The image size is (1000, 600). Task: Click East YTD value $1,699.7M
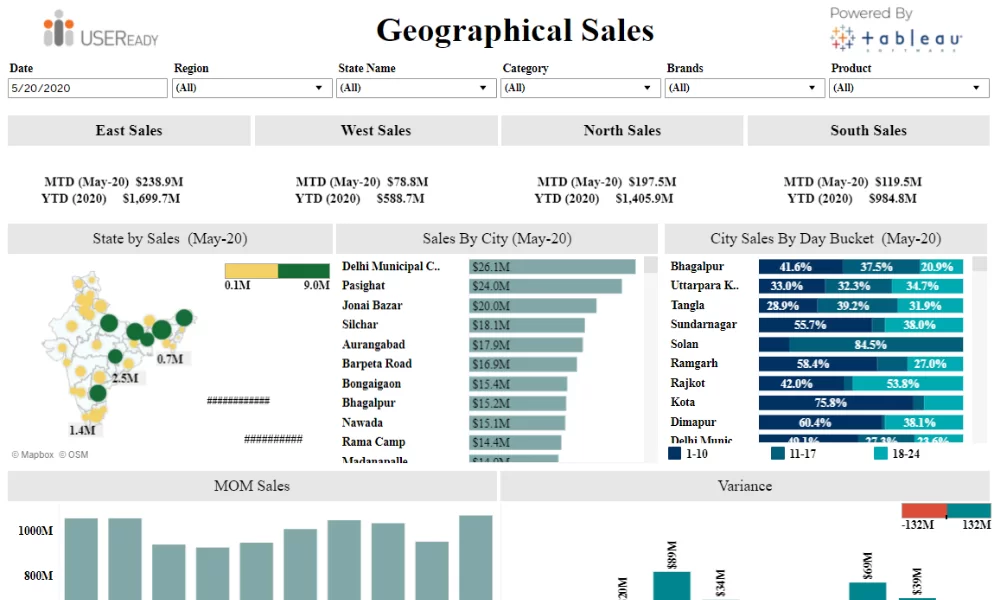pyautogui.click(x=152, y=198)
